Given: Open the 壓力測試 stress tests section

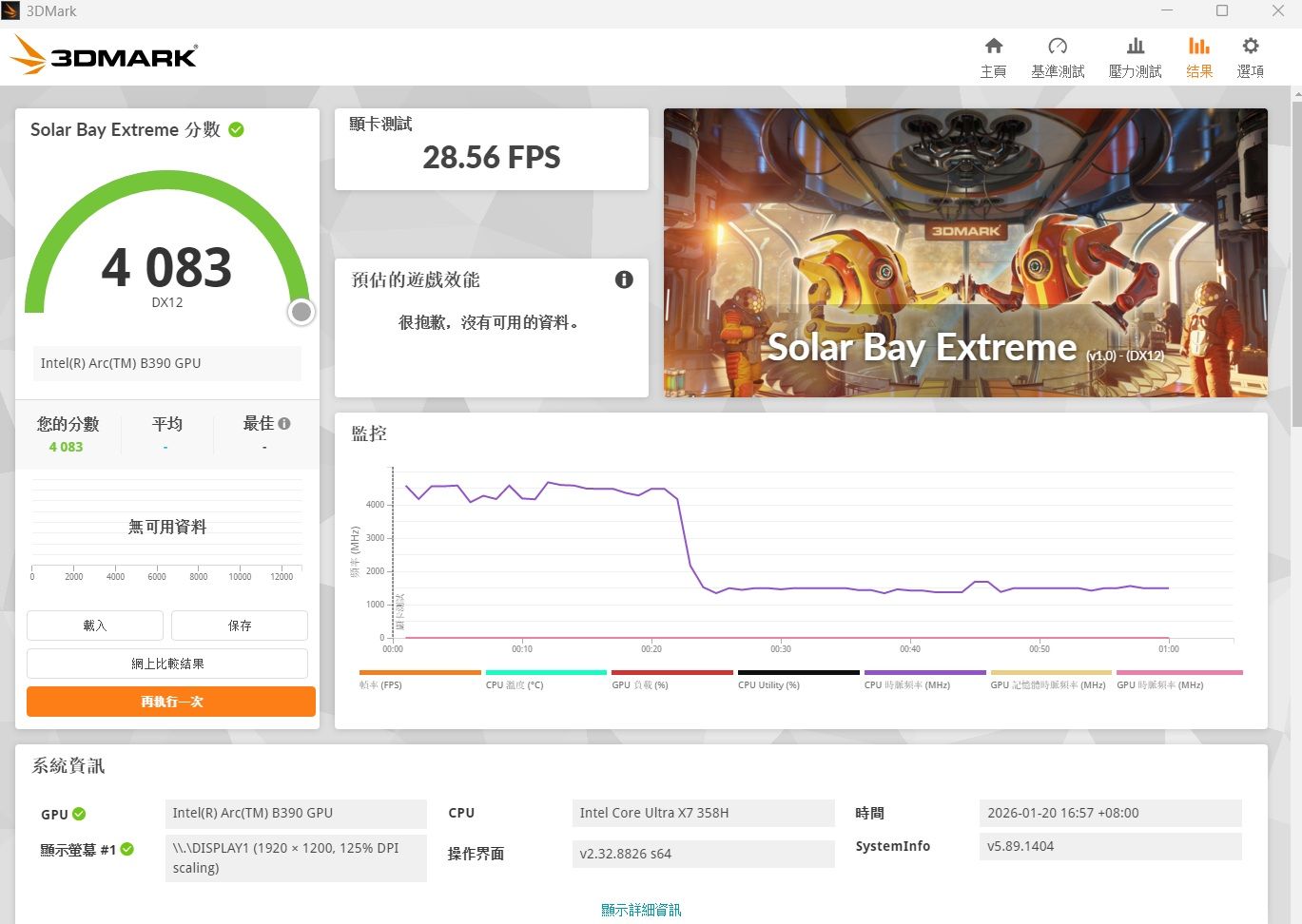Looking at the screenshot, I should click(x=1135, y=57).
